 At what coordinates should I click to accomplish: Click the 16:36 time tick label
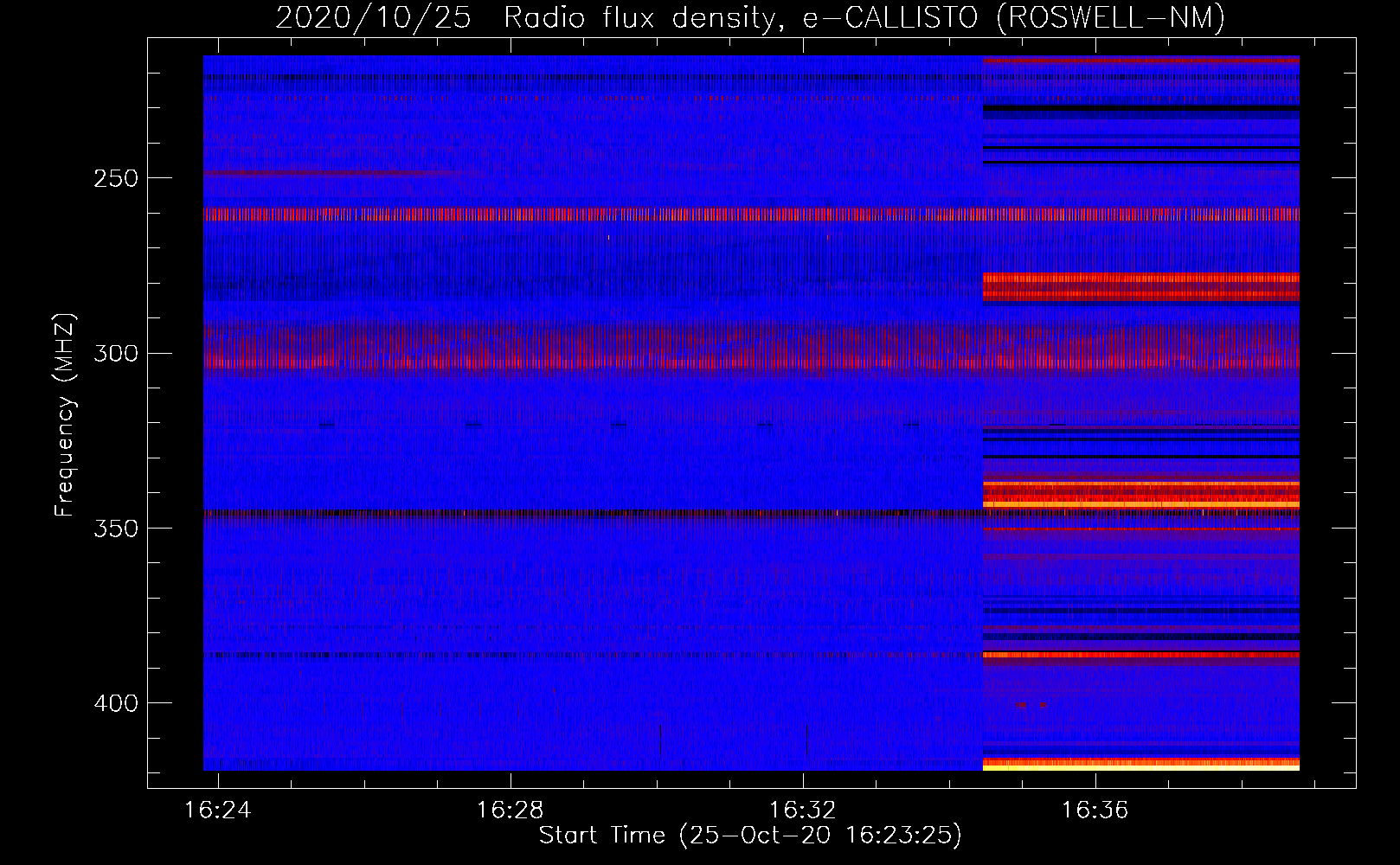point(1095,811)
